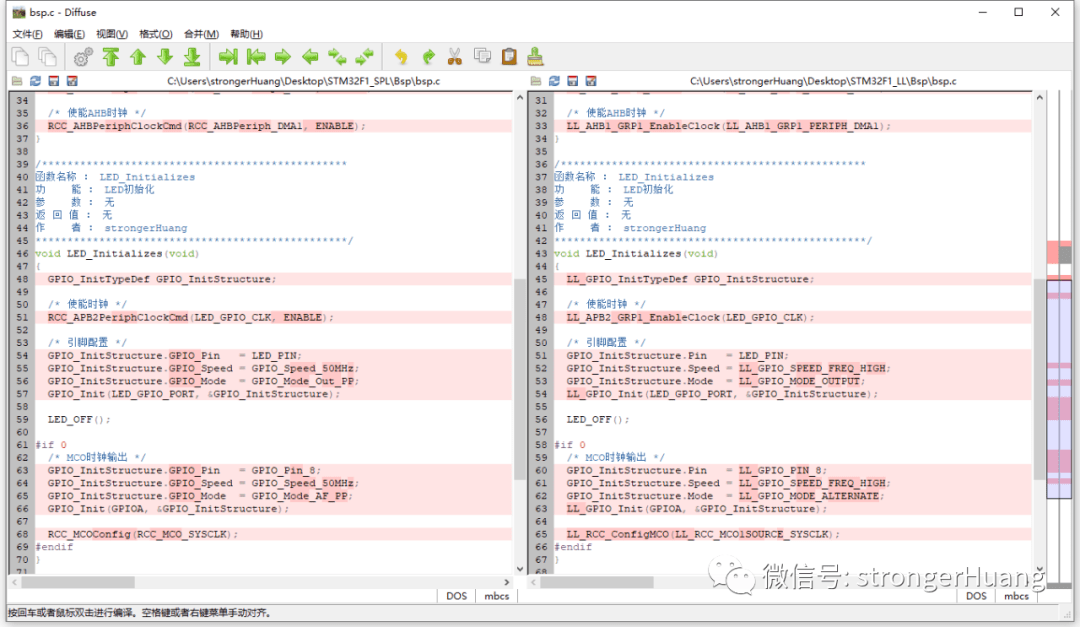Screen dimensions: 1080x627
Task: Open the 文件(F) menu
Action: pos(27,34)
